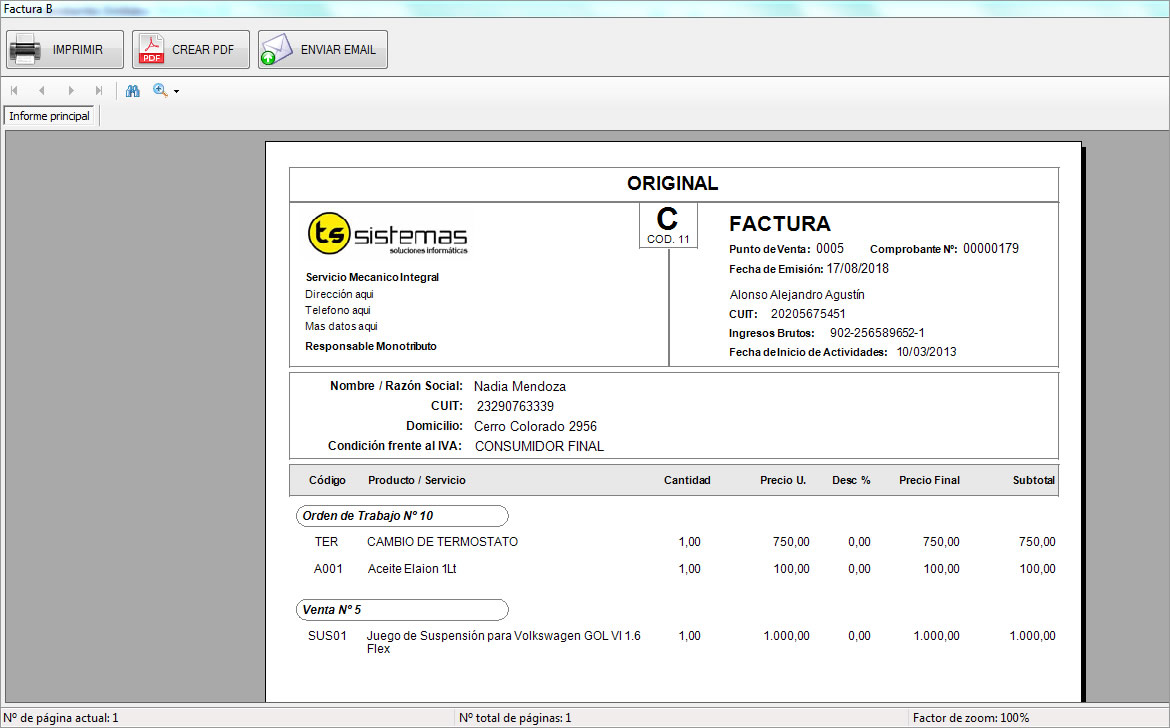Click status bar current page number text

point(60,718)
